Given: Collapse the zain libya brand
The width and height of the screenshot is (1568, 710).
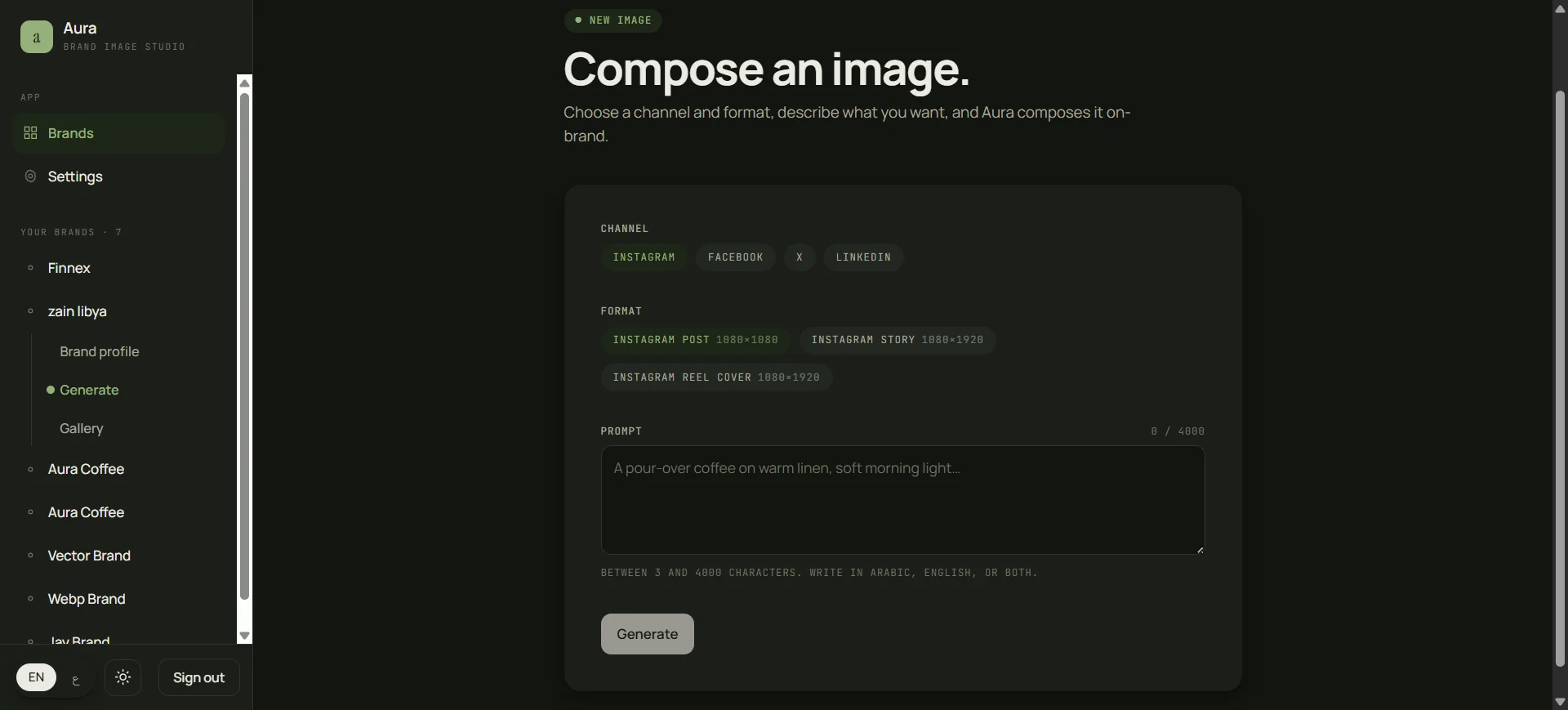Looking at the screenshot, I should 118,311.
